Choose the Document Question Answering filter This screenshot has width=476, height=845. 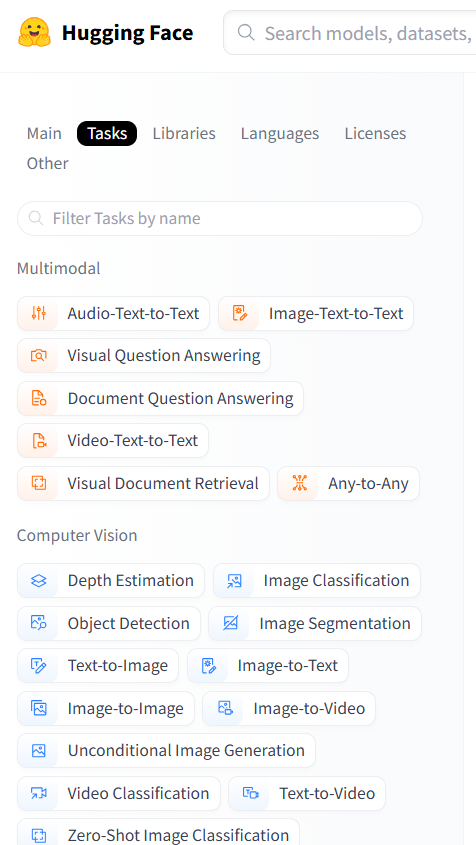(x=160, y=398)
